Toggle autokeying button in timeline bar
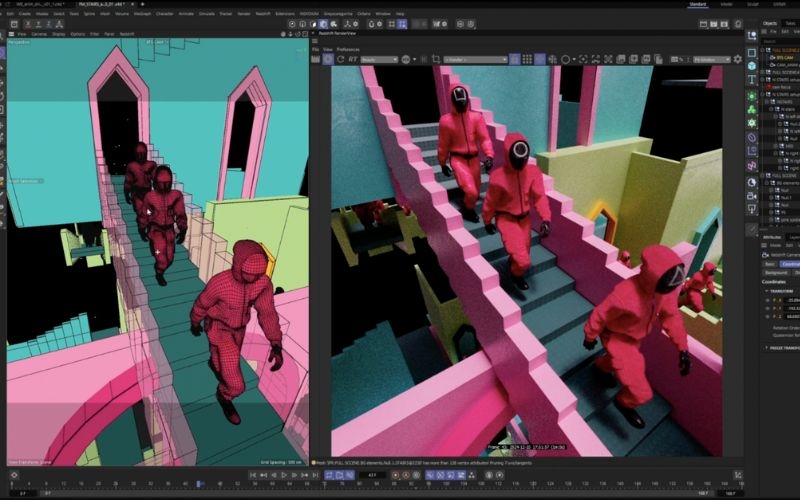Screen dimensions: 800x500 point(406,475)
